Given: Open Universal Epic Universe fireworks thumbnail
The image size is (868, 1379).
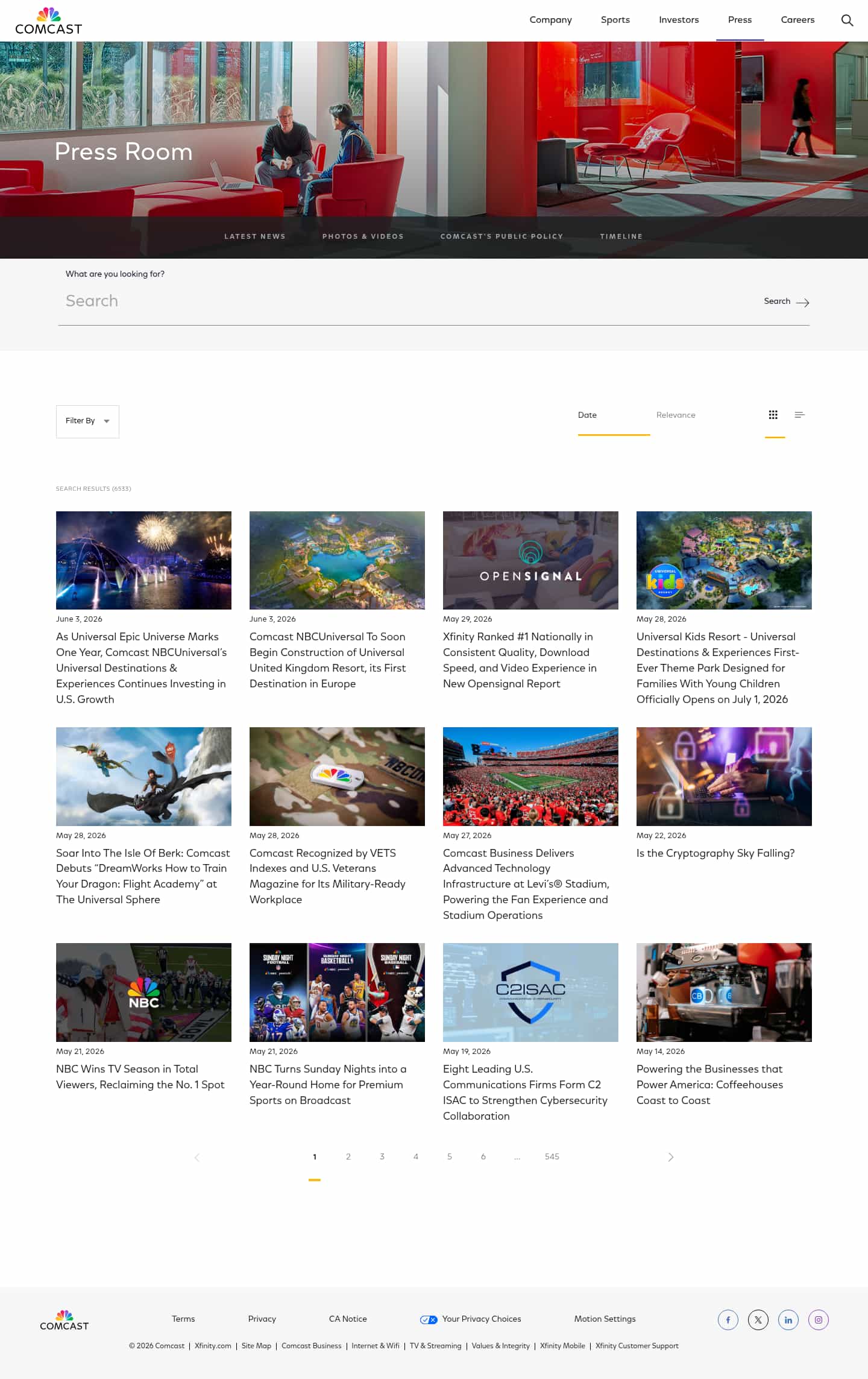Looking at the screenshot, I should click(143, 560).
